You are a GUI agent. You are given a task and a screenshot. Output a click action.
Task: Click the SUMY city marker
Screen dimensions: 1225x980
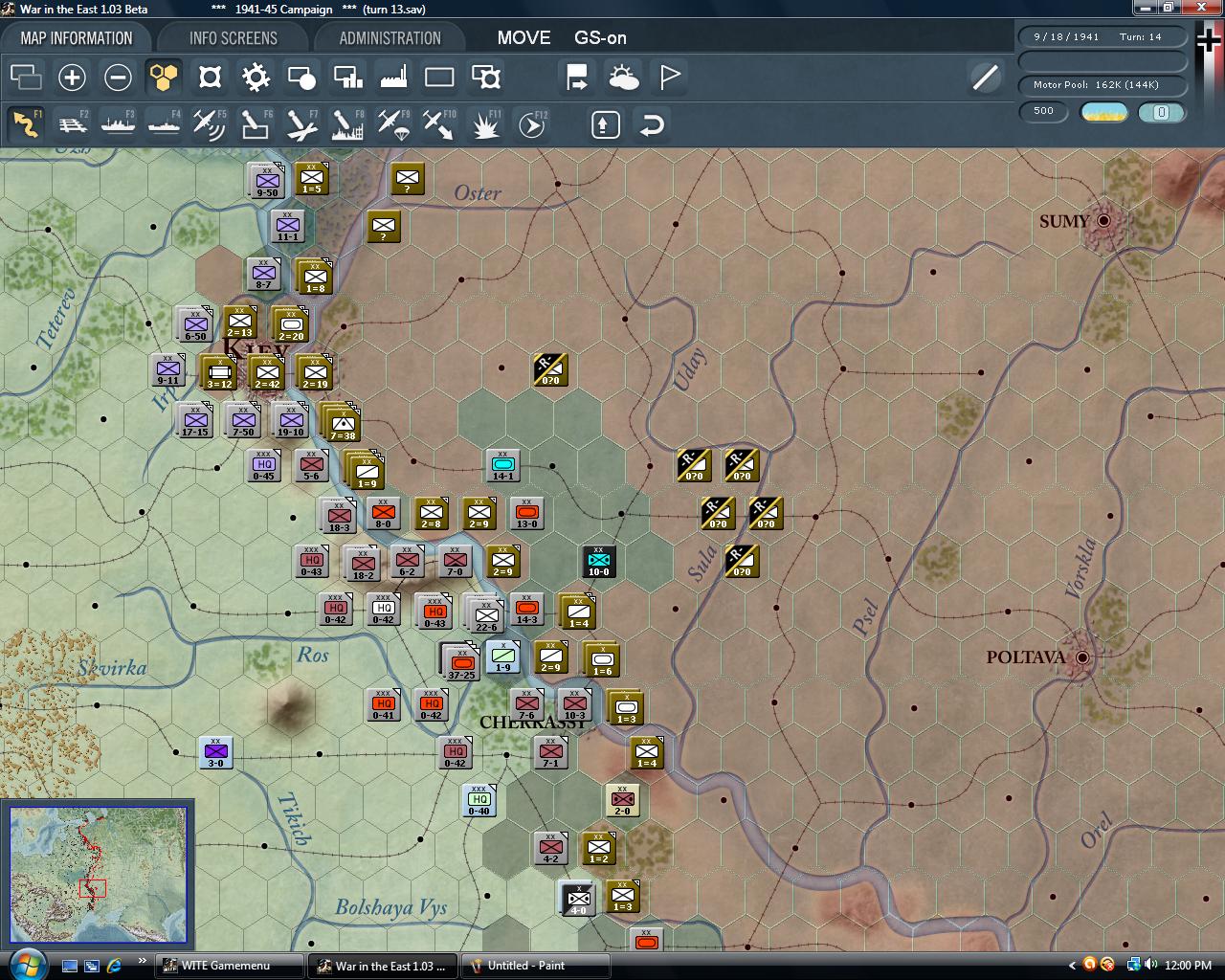1103,221
